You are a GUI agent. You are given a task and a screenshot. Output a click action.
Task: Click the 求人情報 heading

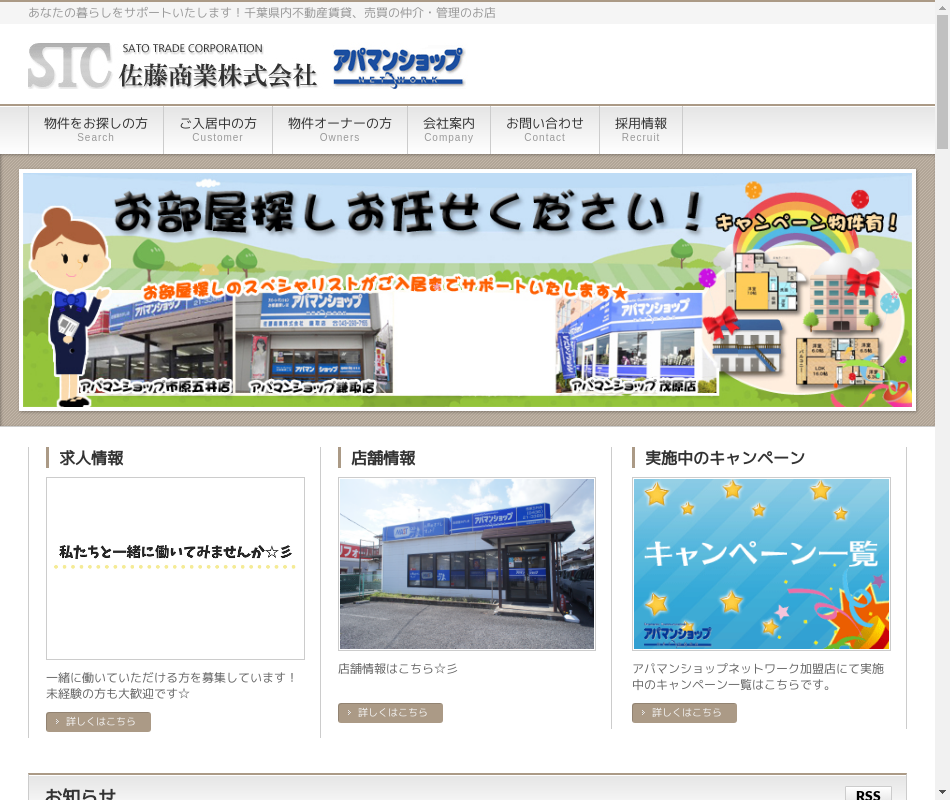tap(91, 458)
